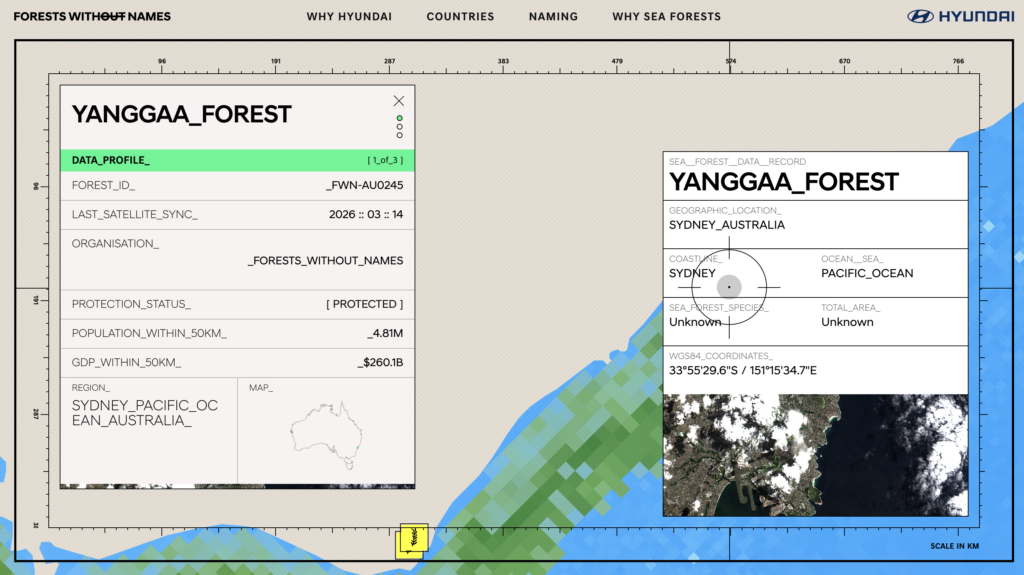The image size is (1024, 575).
Task: Go to the Naming page
Action: click(553, 17)
